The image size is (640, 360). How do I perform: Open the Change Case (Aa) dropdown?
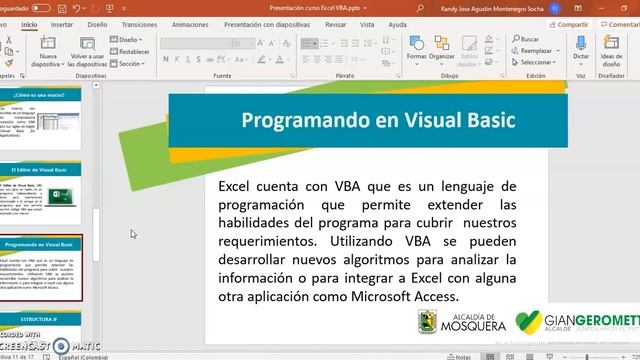point(240,60)
